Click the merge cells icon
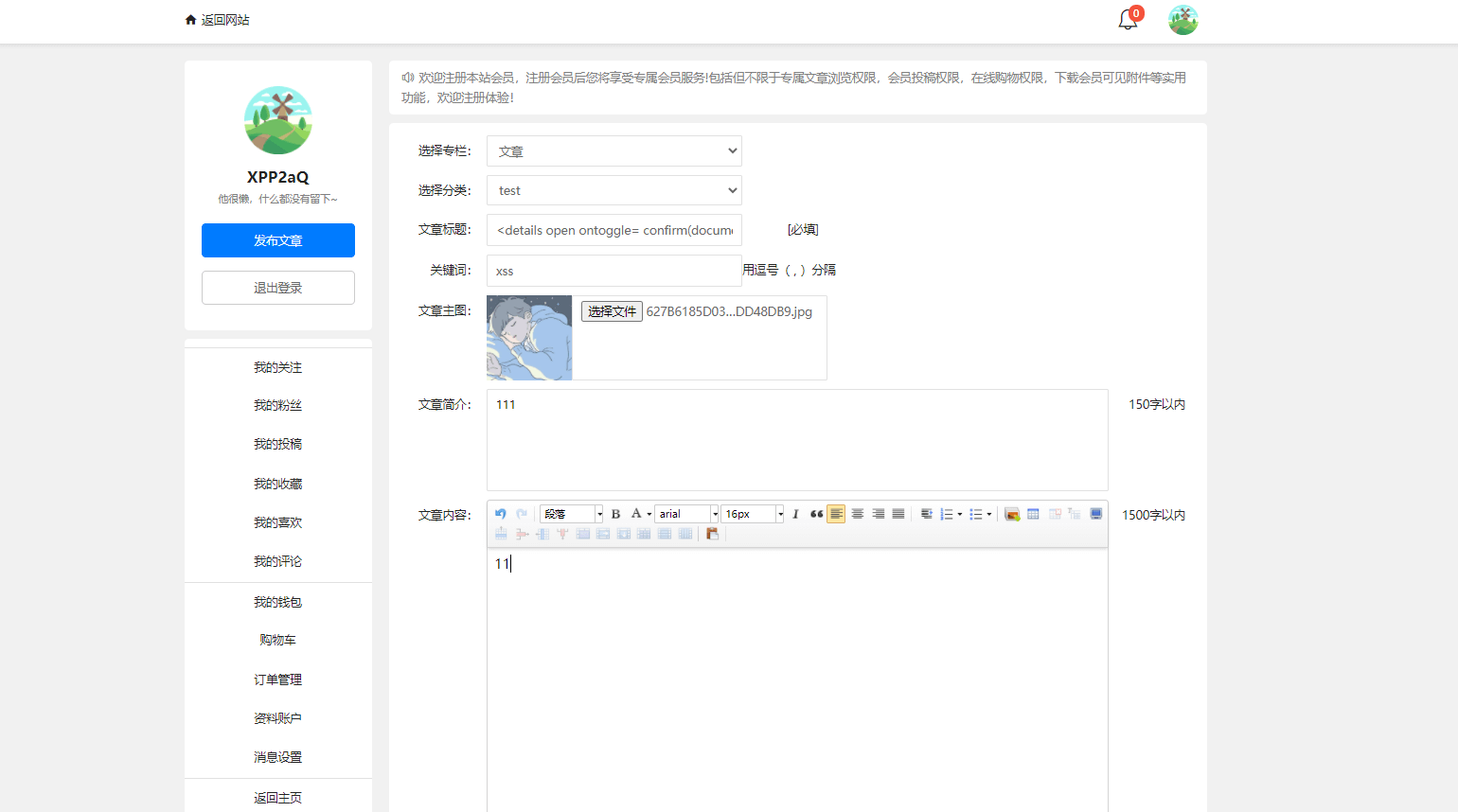 click(583, 534)
